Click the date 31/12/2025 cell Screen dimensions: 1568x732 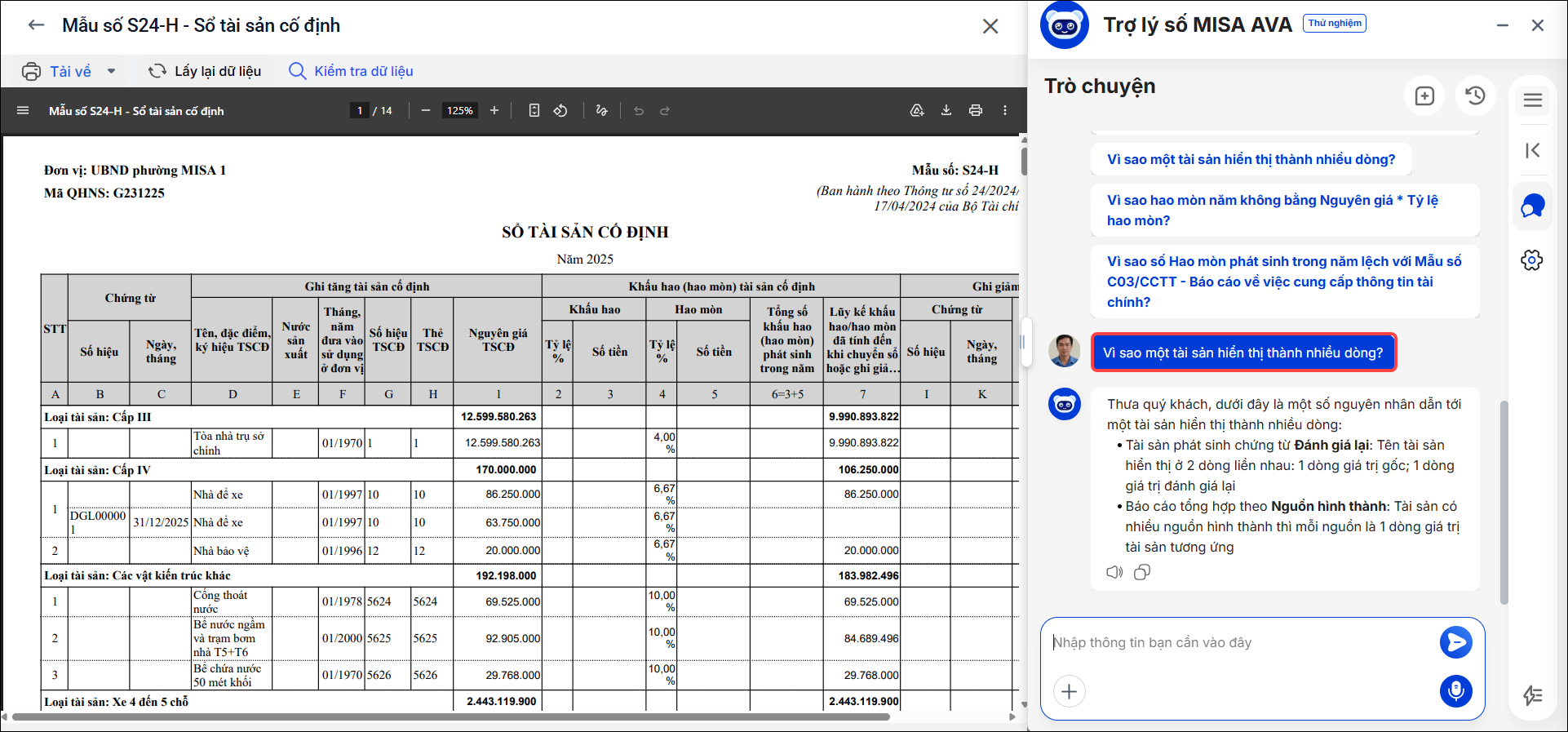click(x=161, y=522)
